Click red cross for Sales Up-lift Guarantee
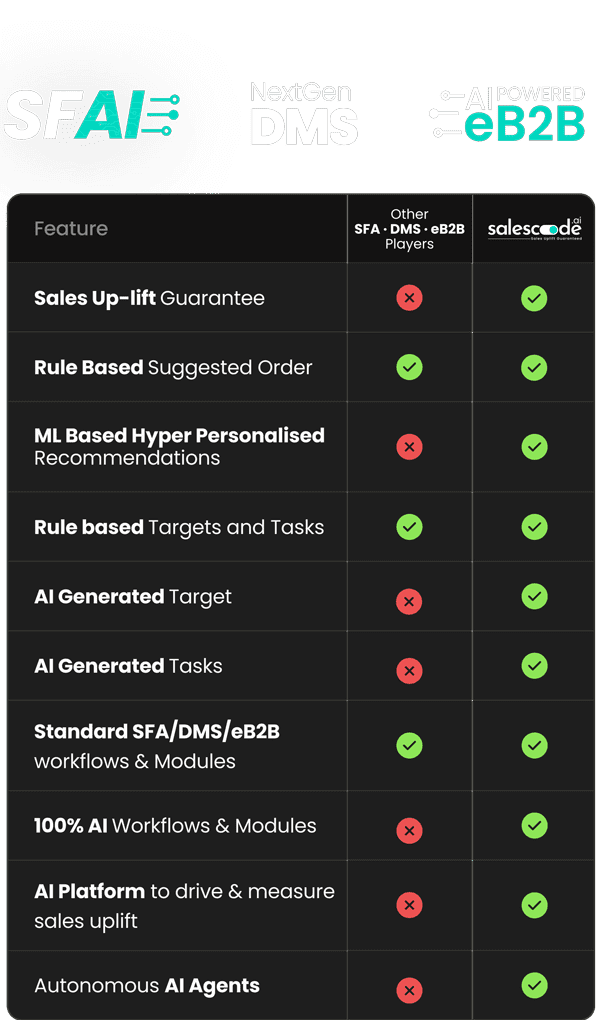Screen dimensions: 600x1020 [409, 297]
